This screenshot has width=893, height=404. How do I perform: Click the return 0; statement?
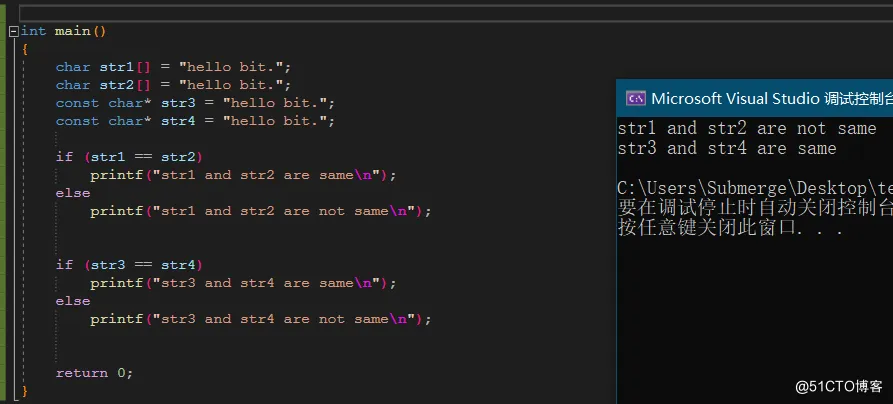pos(94,373)
